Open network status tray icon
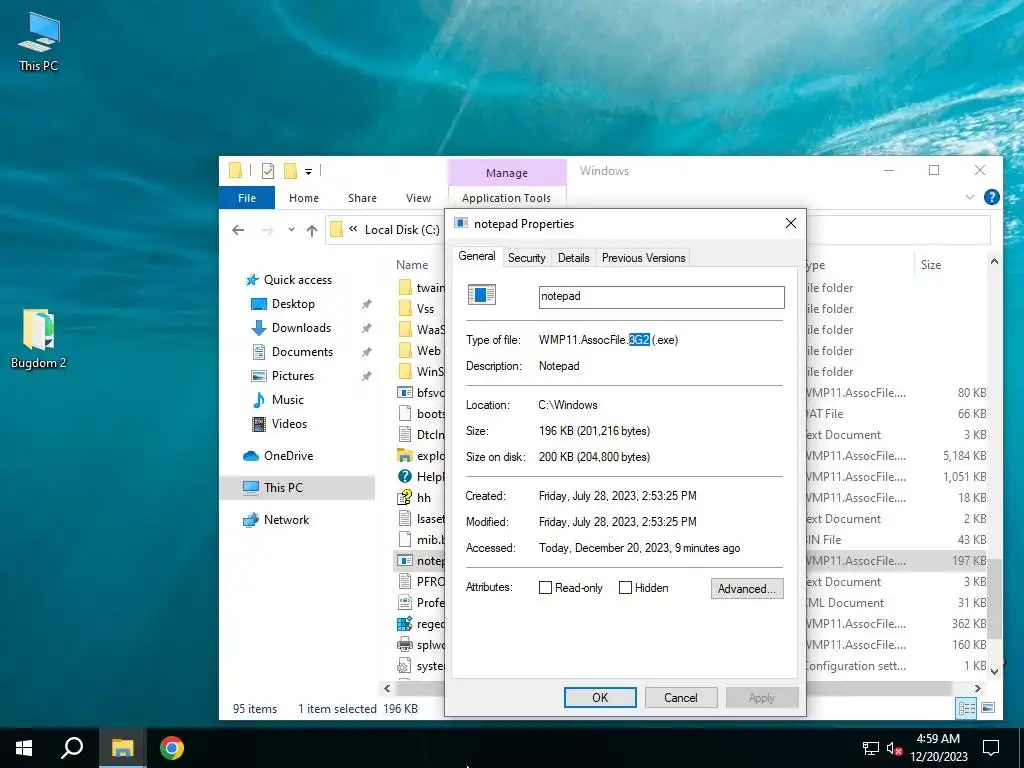This screenshot has width=1024, height=768. click(870, 748)
